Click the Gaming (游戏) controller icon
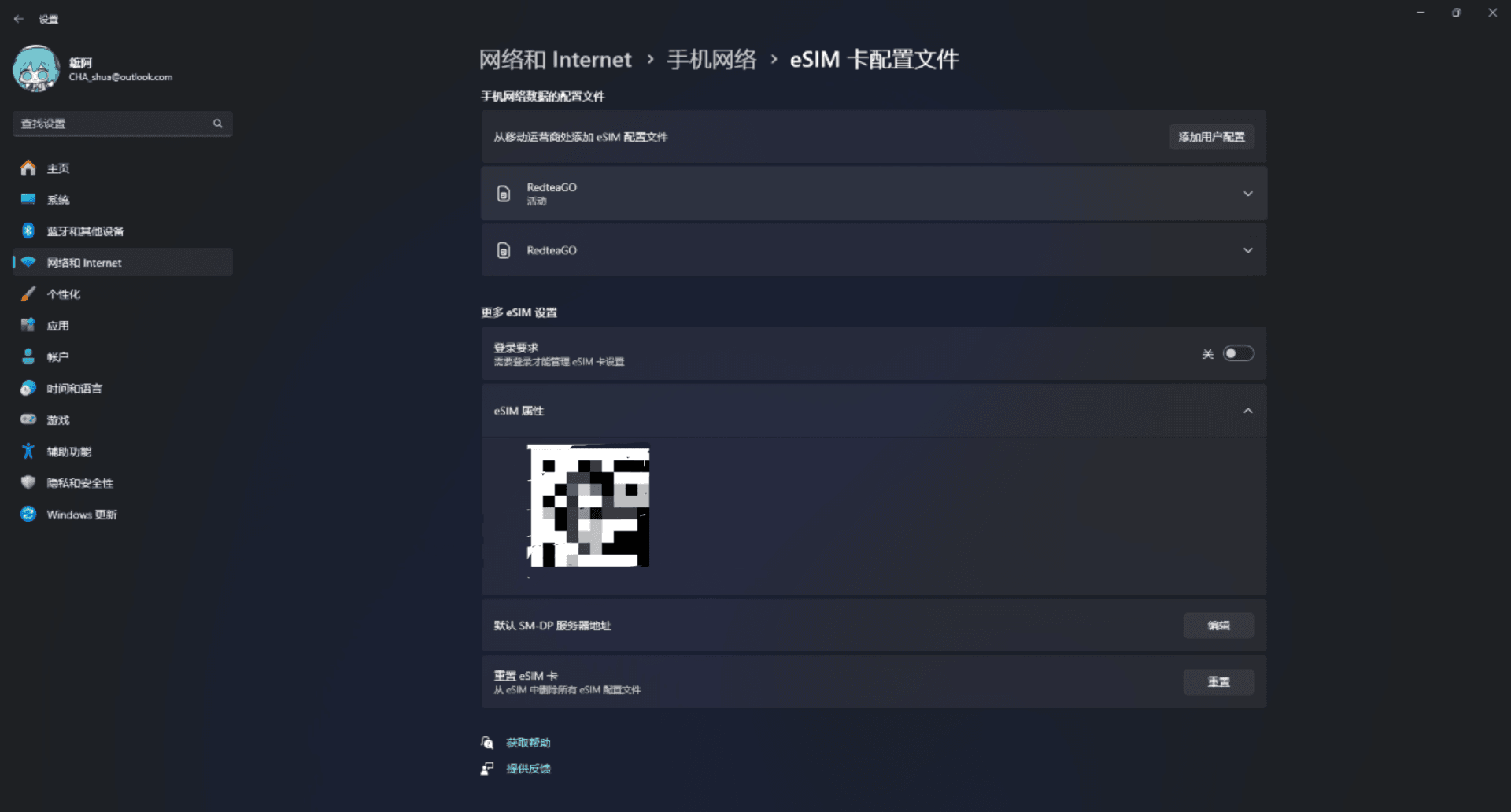The height and width of the screenshot is (812, 1511). (28, 419)
